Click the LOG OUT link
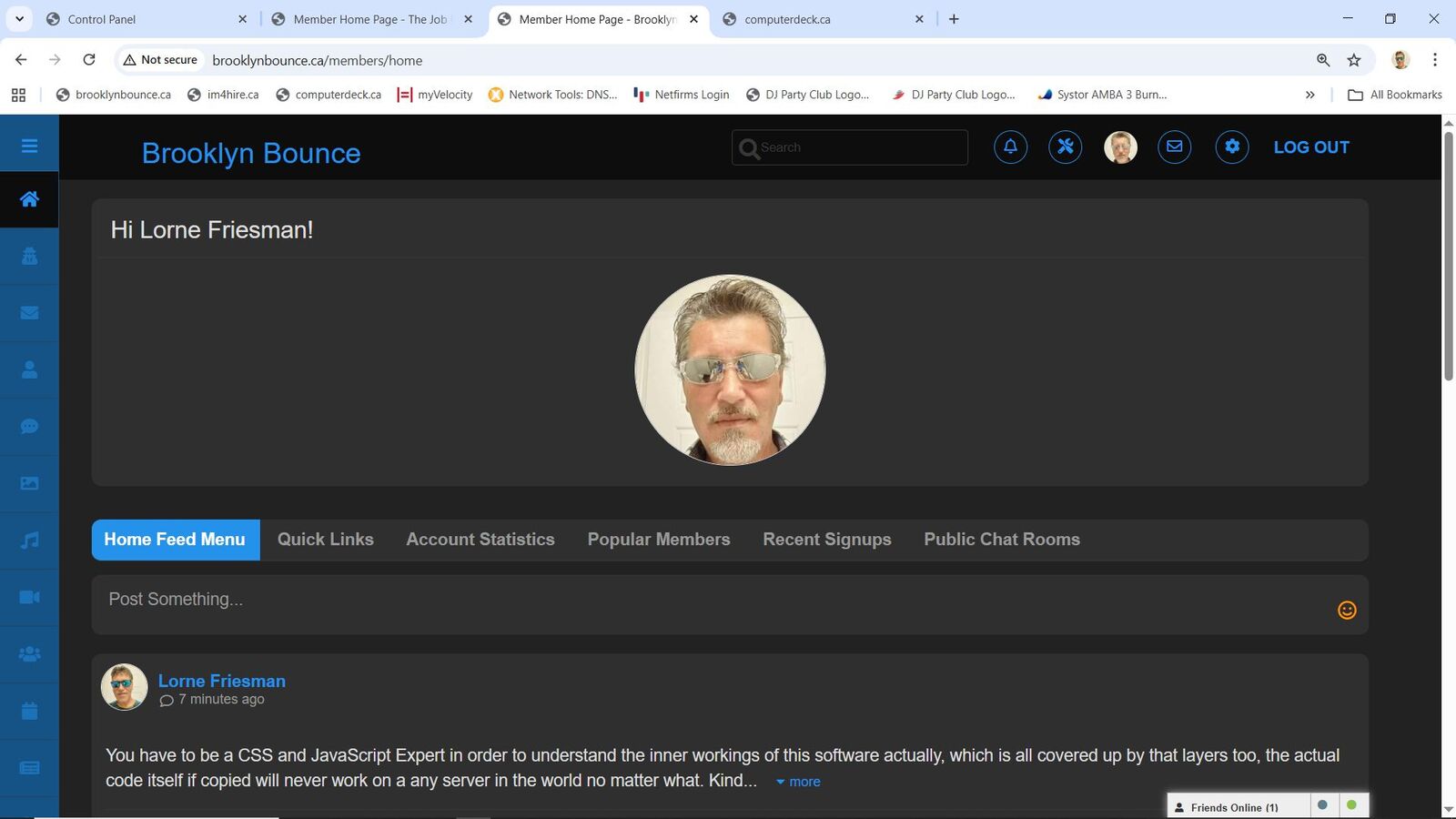This screenshot has width=1456, height=819. click(x=1310, y=147)
